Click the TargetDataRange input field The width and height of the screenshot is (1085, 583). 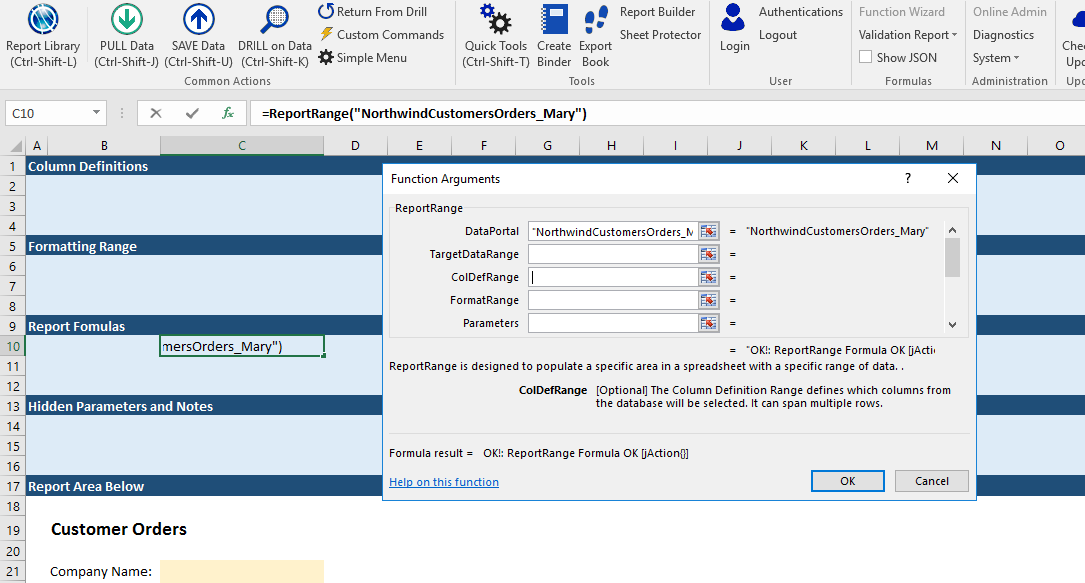tap(613, 255)
